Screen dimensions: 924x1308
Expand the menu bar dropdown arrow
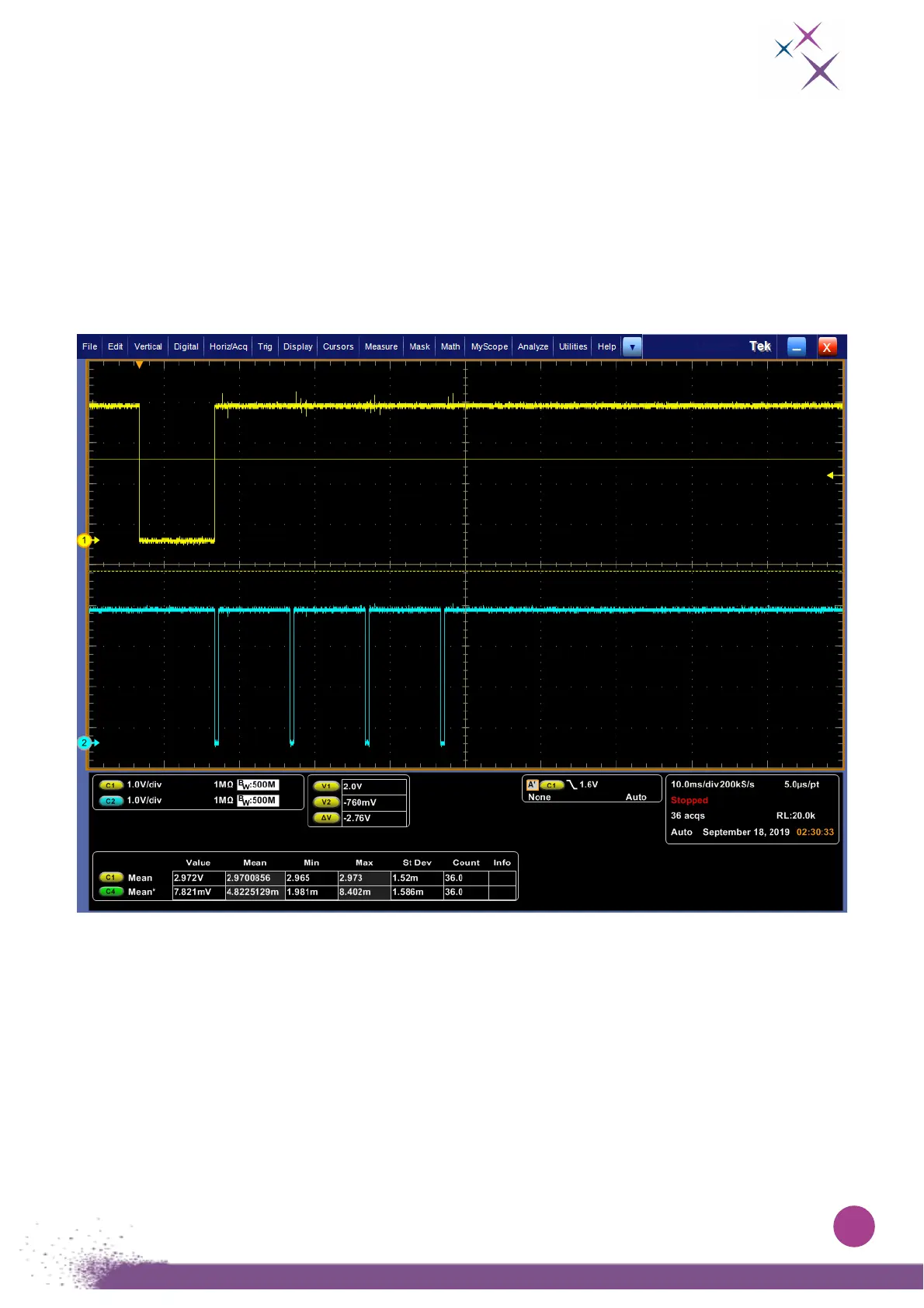(633, 347)
